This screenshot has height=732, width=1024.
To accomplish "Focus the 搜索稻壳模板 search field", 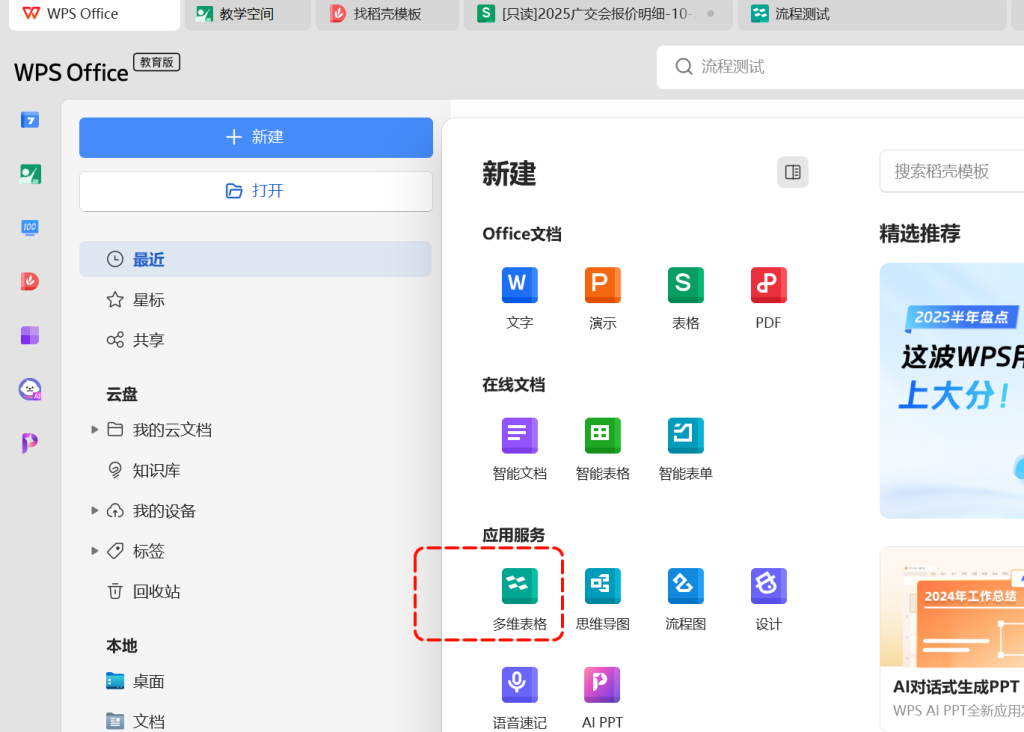I will [952, 172].
